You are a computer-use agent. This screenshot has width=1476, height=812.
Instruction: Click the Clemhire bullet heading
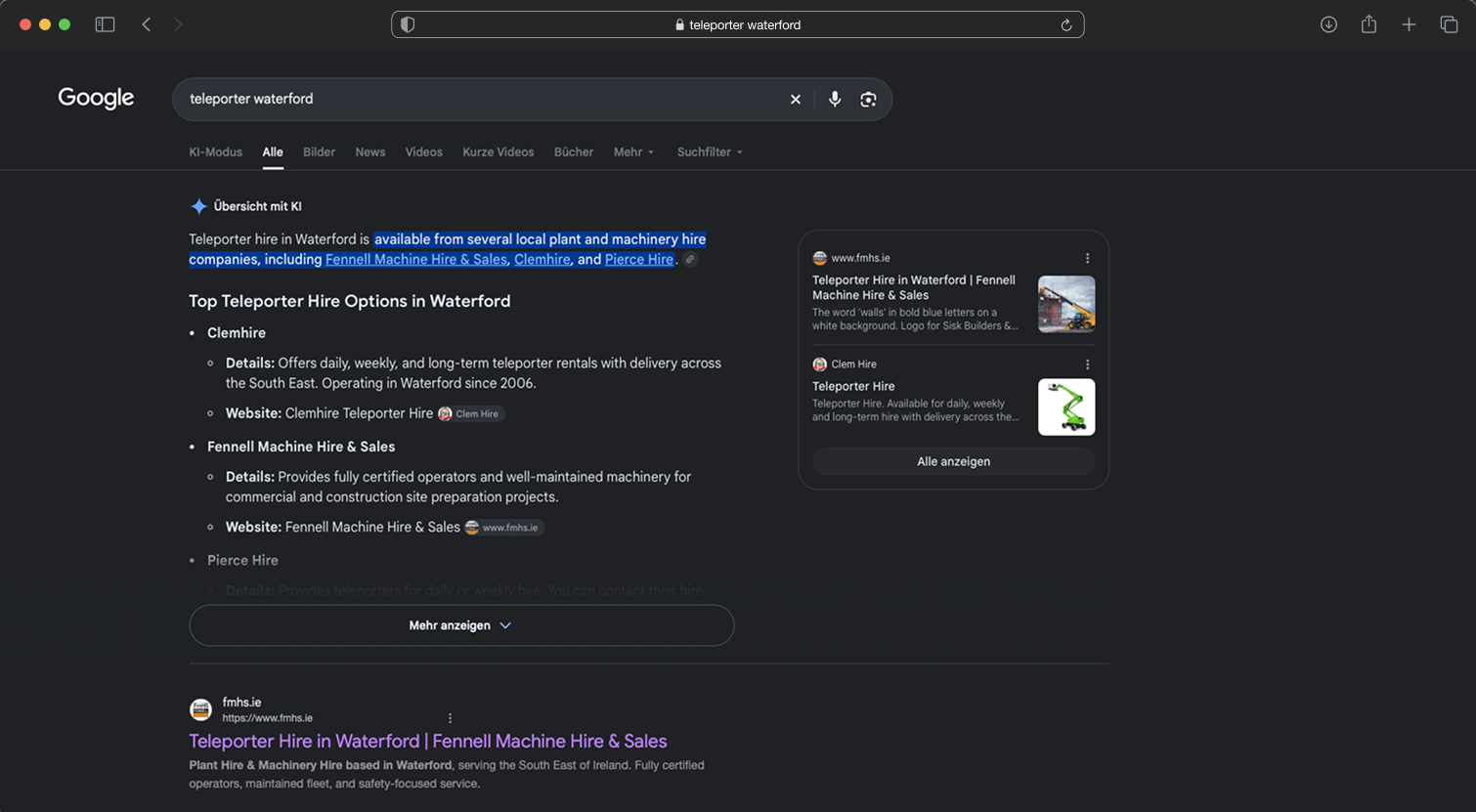click(x=237, y=333)
